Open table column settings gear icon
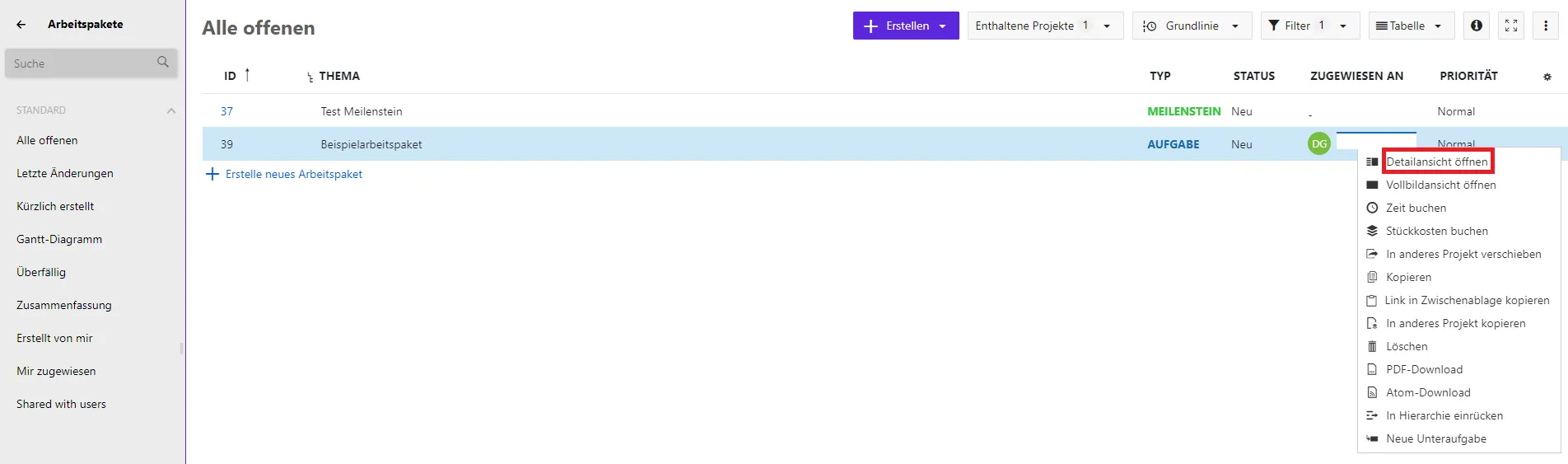Screen dimensions: 1568x464 point(1547,77)
